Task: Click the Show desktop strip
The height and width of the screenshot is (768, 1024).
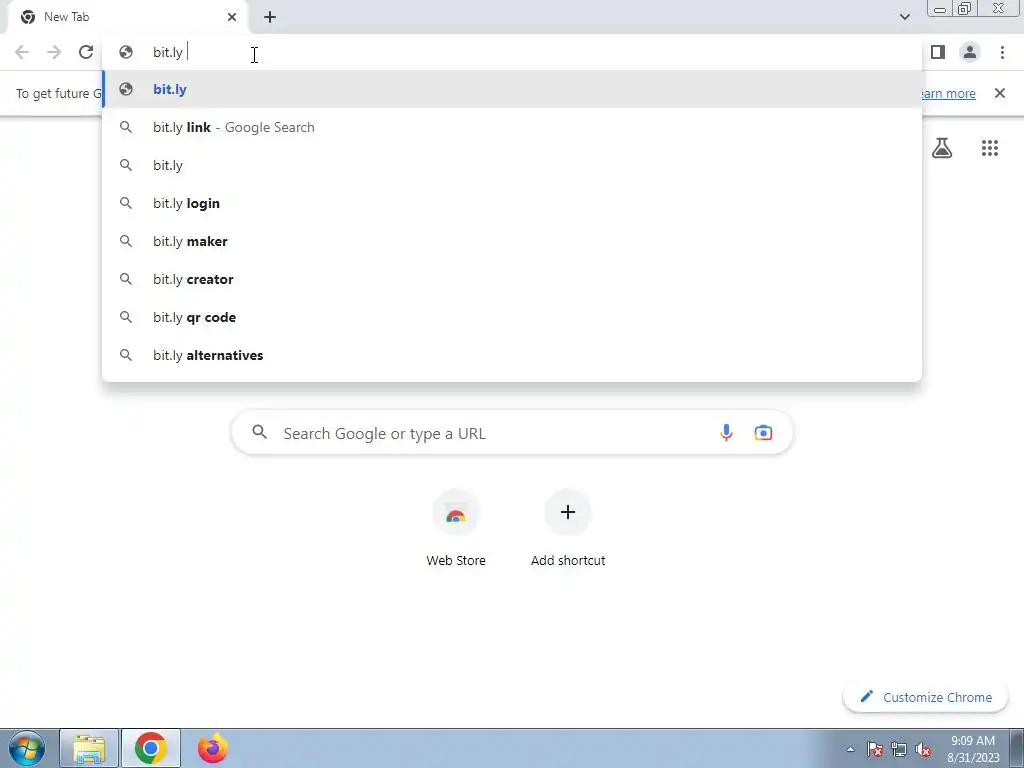Action: tap(1017, 748)
